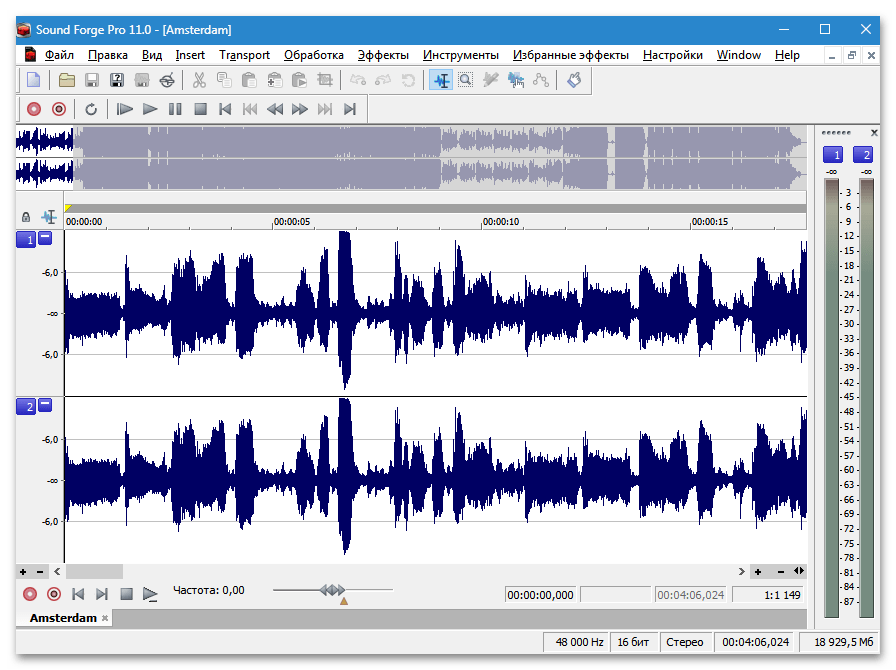Click the Save As icon with question mark
The width and height of the screenshot is (896, 670).
coord(117,80)
